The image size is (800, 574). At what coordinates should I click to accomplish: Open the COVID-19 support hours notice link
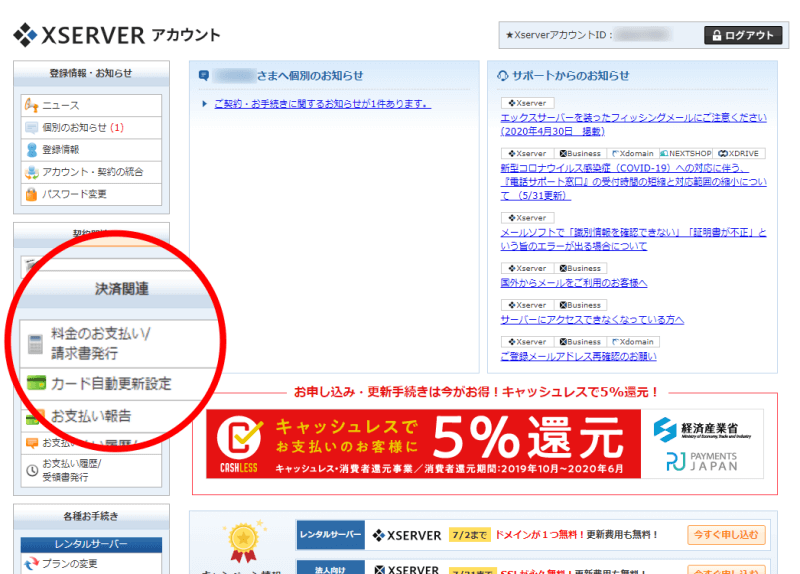[633, 182]
